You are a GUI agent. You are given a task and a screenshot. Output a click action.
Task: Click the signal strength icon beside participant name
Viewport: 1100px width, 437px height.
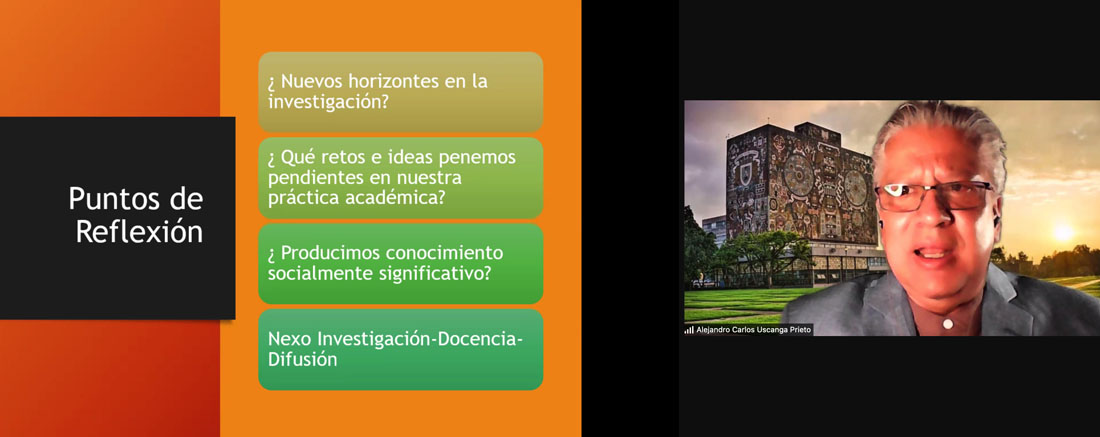pos(689,330)
